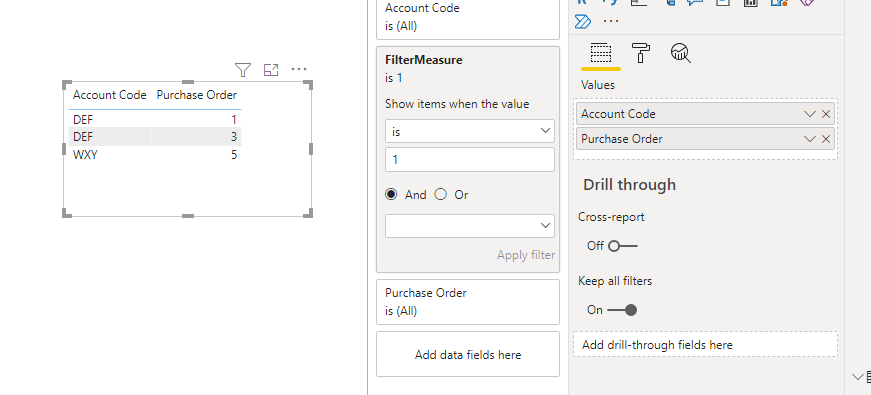This screenshot has width=871, height=395.
Task: Open the 'is' condition dropdown
Action: click(x=470, y=131)
